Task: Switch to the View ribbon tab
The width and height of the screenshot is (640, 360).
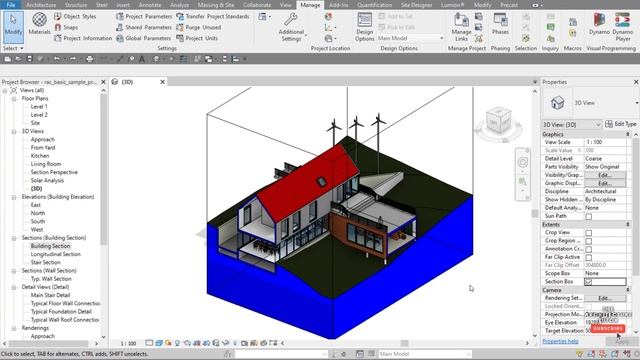Action: pyautogui.click(x=285, y=5)
